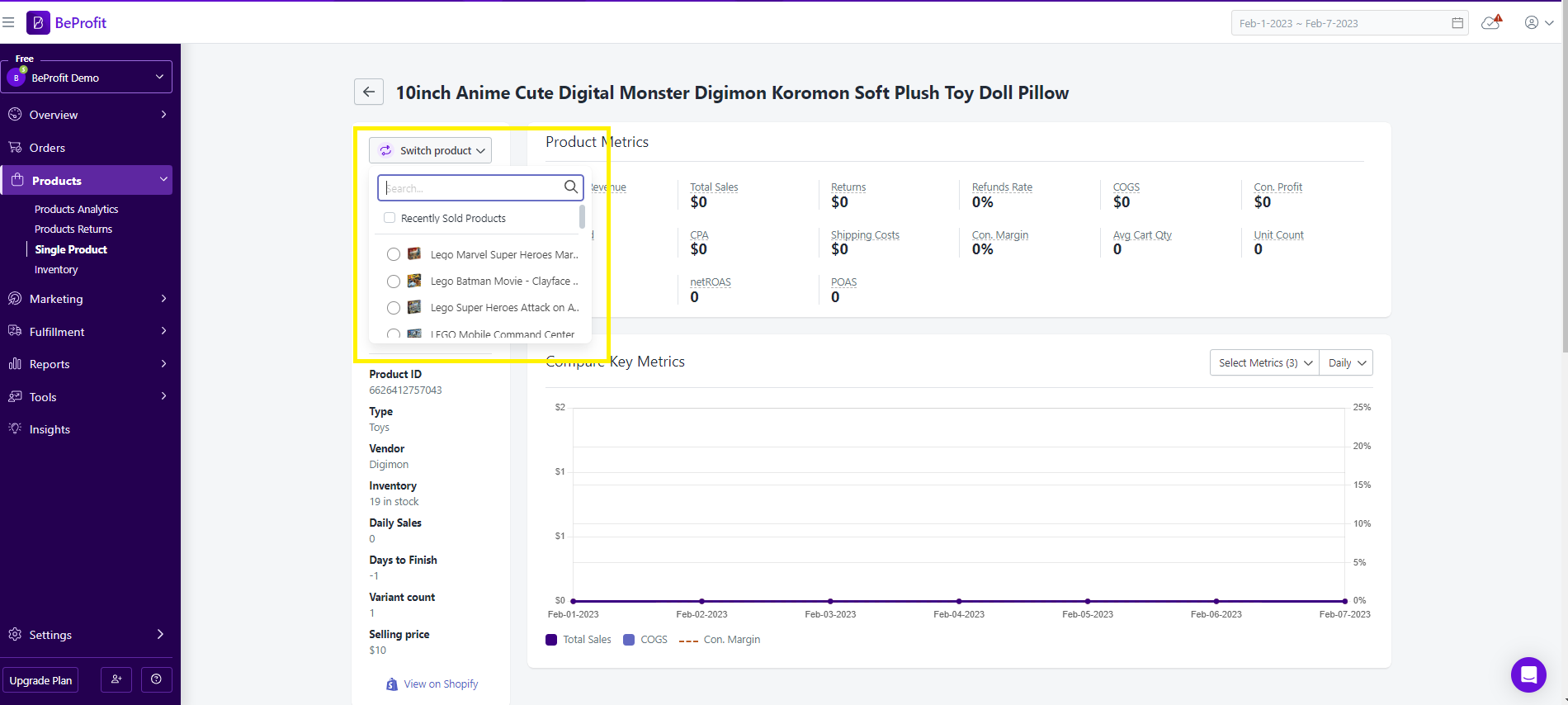1568x705 pixels.
Task: Click the Reports bar chart icon
Action: [15, 363]
